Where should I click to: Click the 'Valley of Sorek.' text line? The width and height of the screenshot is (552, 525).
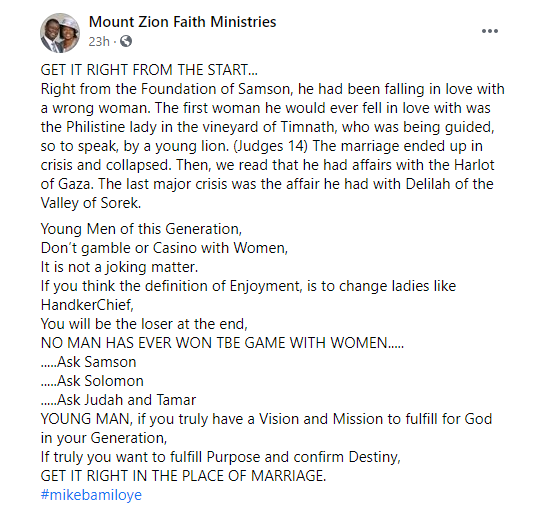click(x=91, y=203)
